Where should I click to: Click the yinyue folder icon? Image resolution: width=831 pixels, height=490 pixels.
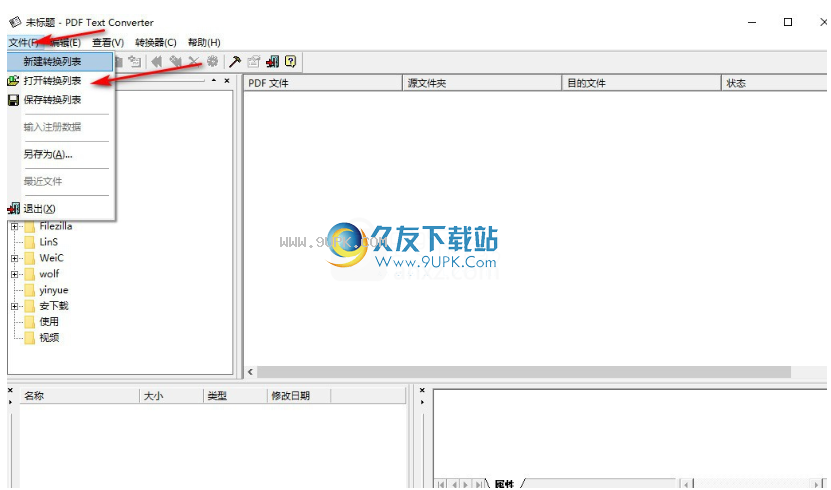click(x=30, y=290)
